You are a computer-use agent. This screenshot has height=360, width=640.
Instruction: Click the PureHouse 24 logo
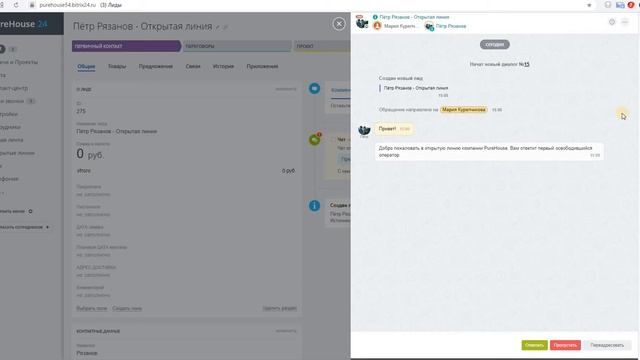coord(24,24)
